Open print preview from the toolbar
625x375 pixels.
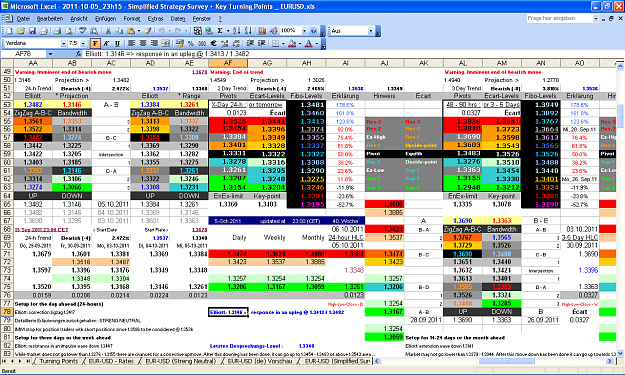pos(69,31)
